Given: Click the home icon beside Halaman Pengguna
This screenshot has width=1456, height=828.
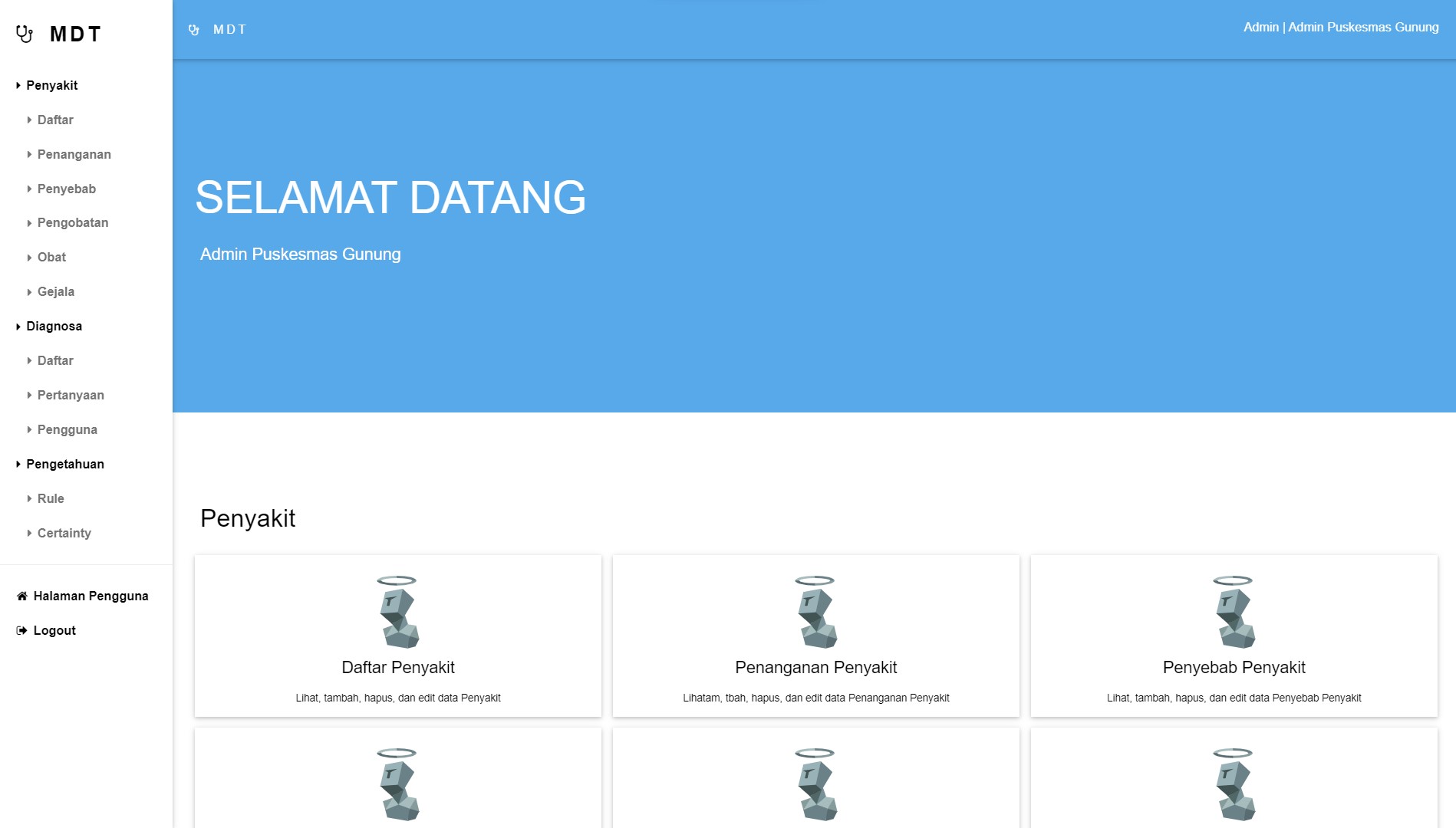Looking at the screenshot, I should click(x=21, y=596).
